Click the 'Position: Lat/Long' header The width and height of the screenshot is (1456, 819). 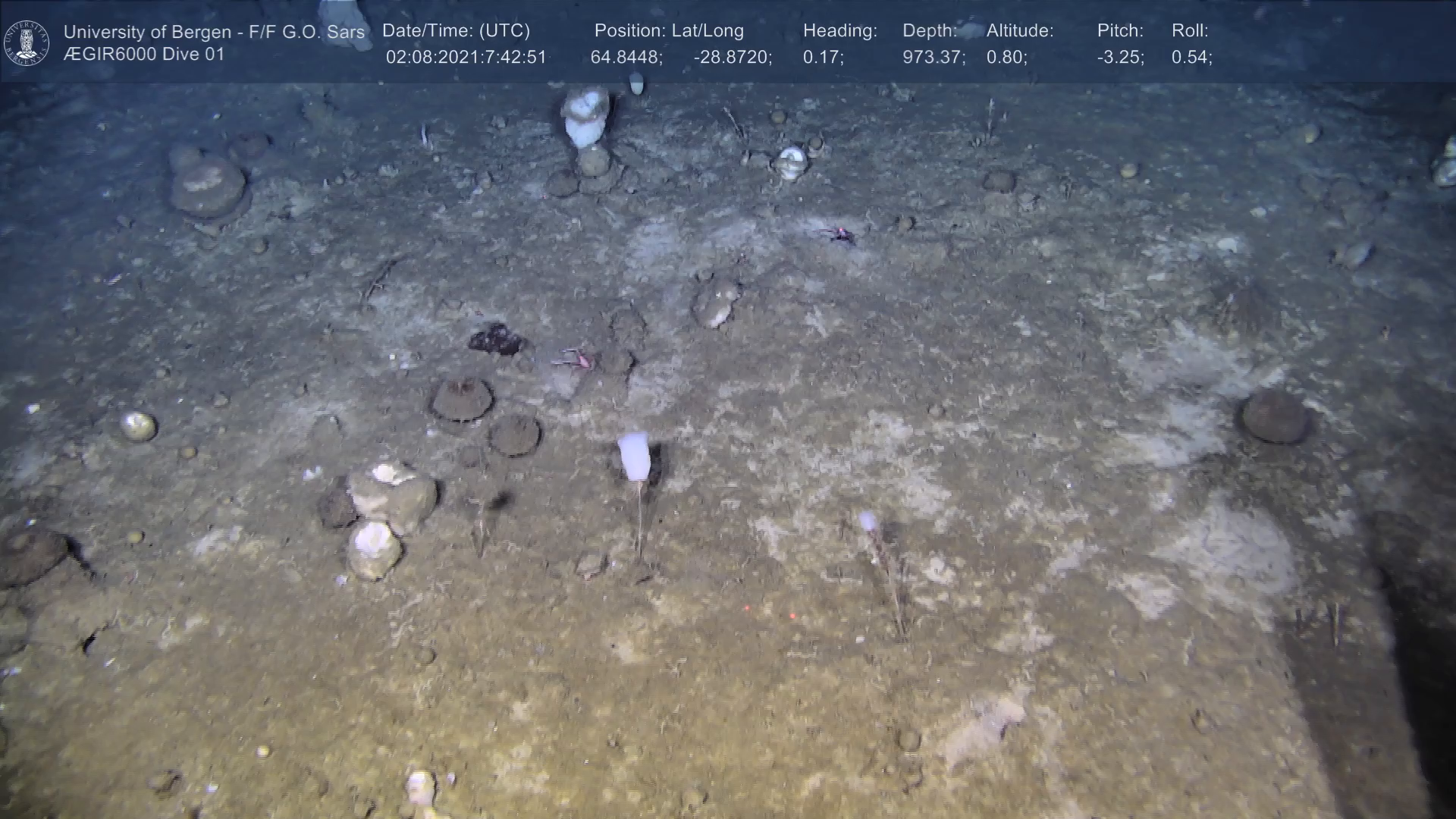669,31
